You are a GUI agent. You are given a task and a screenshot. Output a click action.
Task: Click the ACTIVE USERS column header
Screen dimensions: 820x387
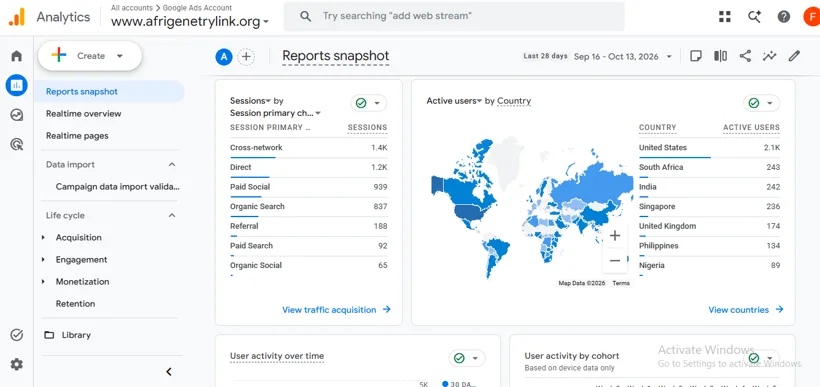751,127
